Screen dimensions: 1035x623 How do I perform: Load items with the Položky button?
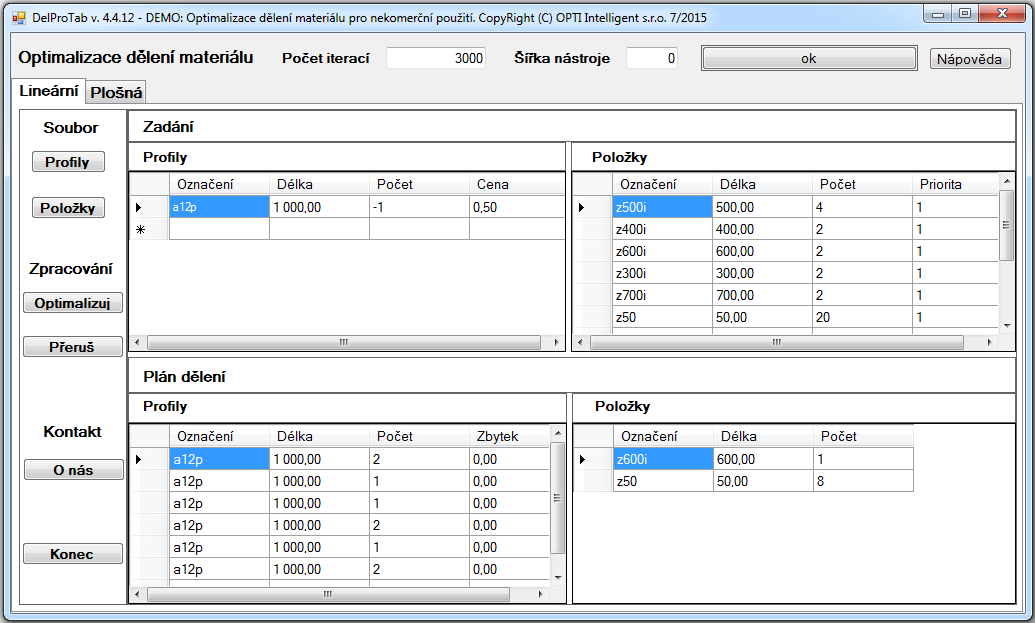[67, 208]
